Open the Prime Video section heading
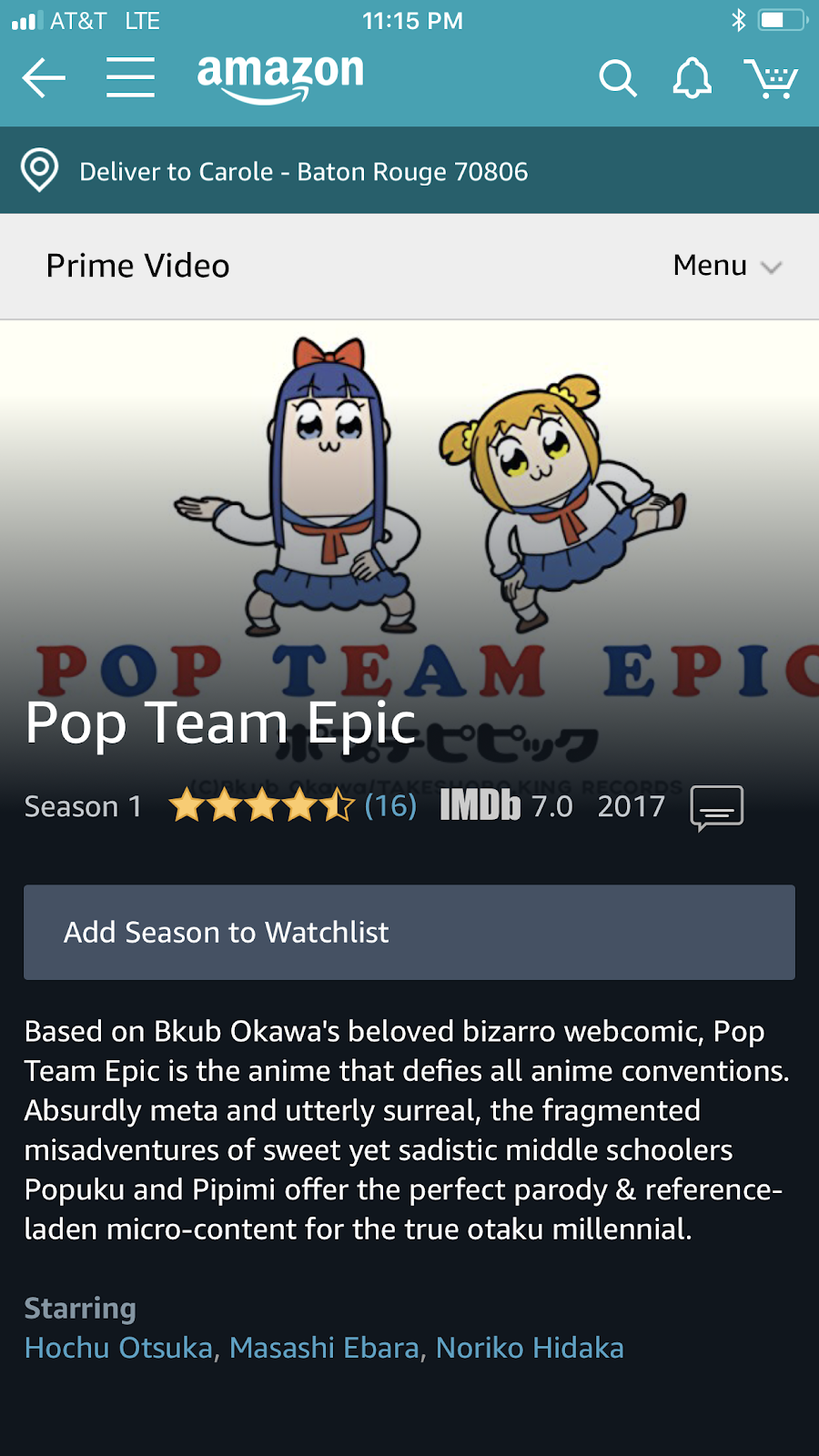 137,266
